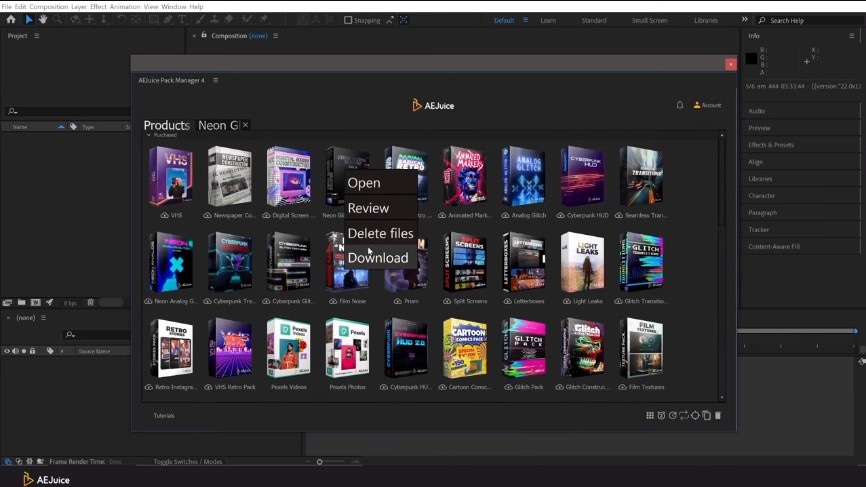
Task: Expand the Effects & Presets panel
Action: tap(770, 145)
